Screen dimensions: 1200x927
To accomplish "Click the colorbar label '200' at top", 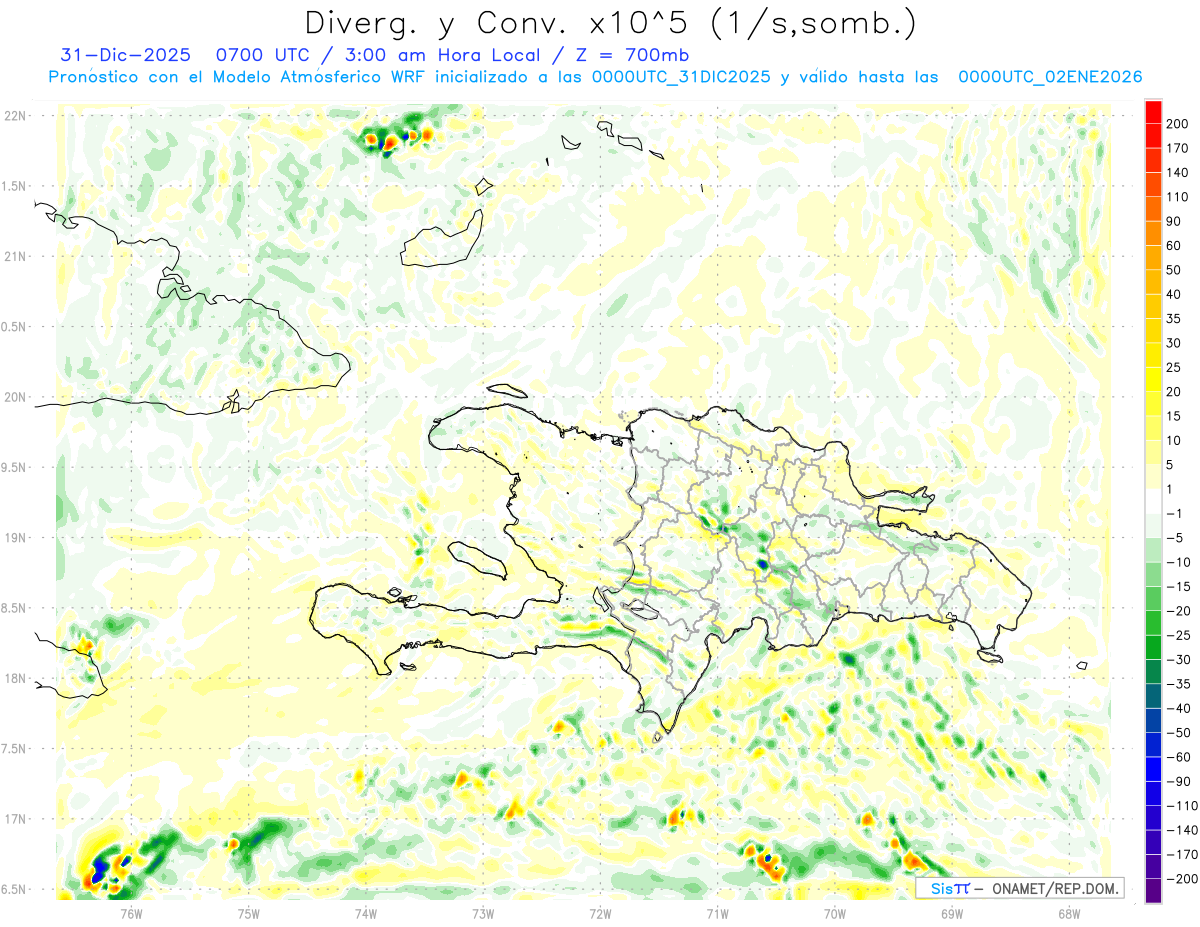I will (x=1178, y=123).
